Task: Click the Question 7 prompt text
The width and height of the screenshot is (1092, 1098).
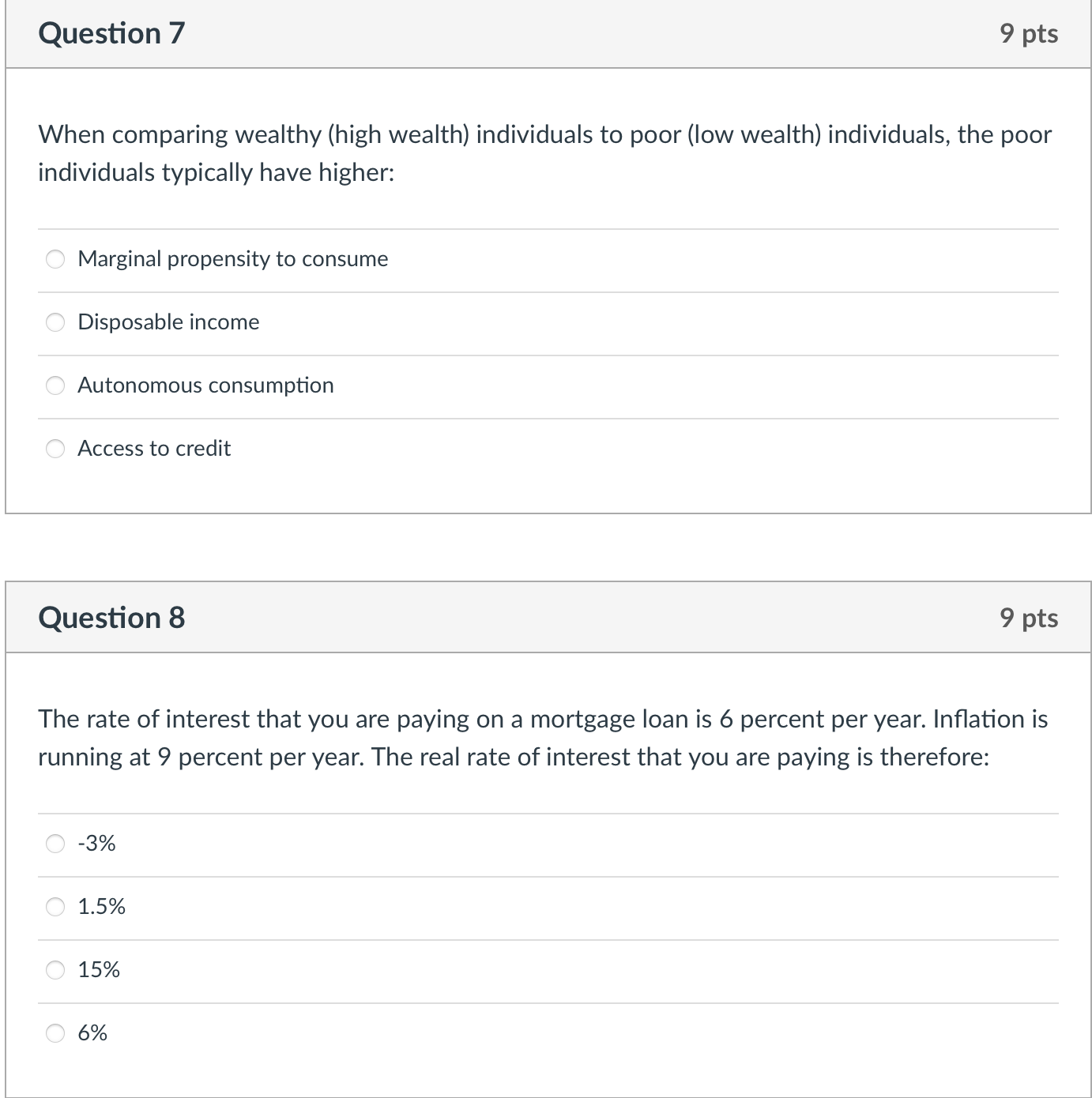Action: [544, 152]
